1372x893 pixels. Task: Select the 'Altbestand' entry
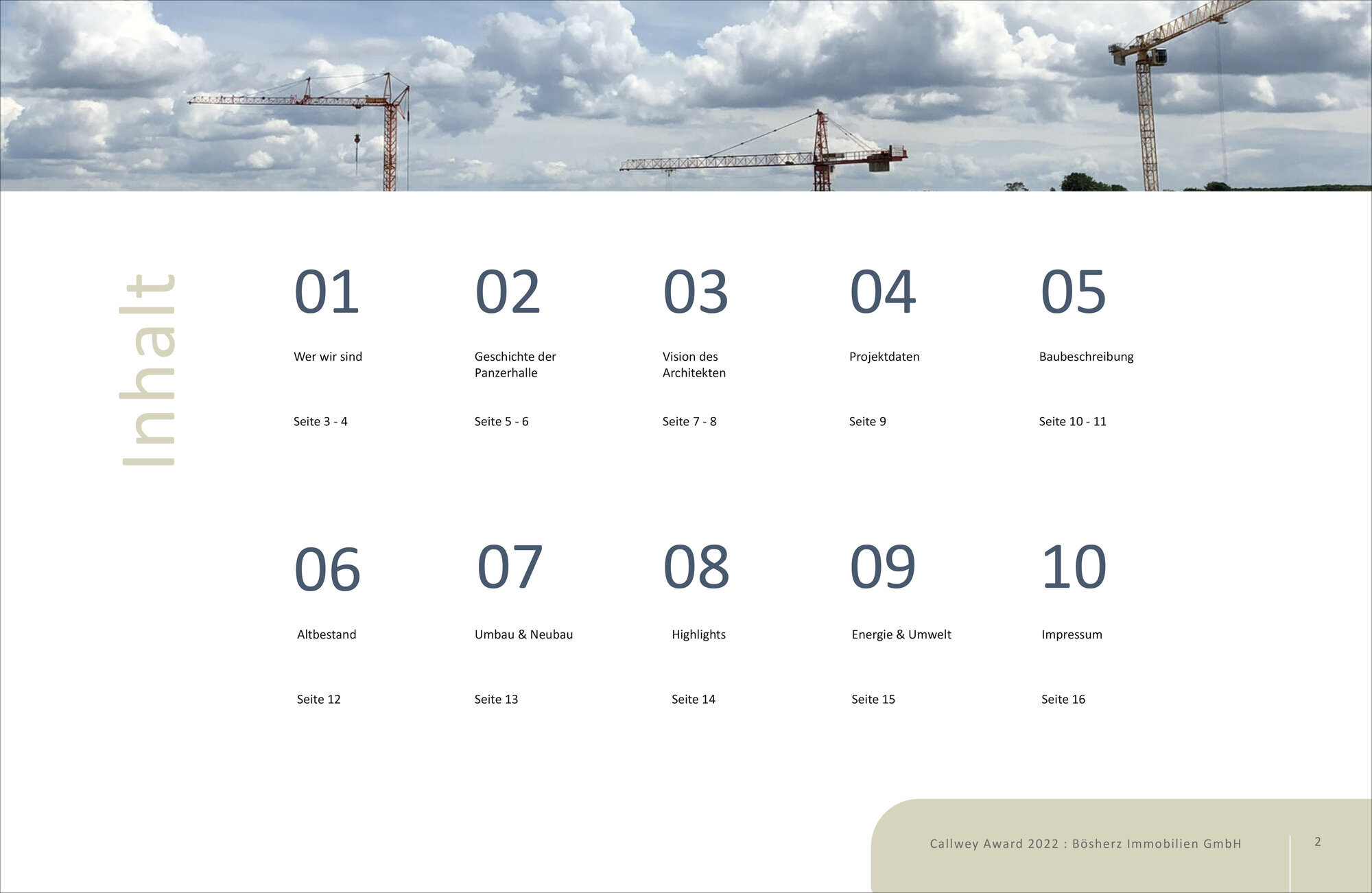click(327, 634)
